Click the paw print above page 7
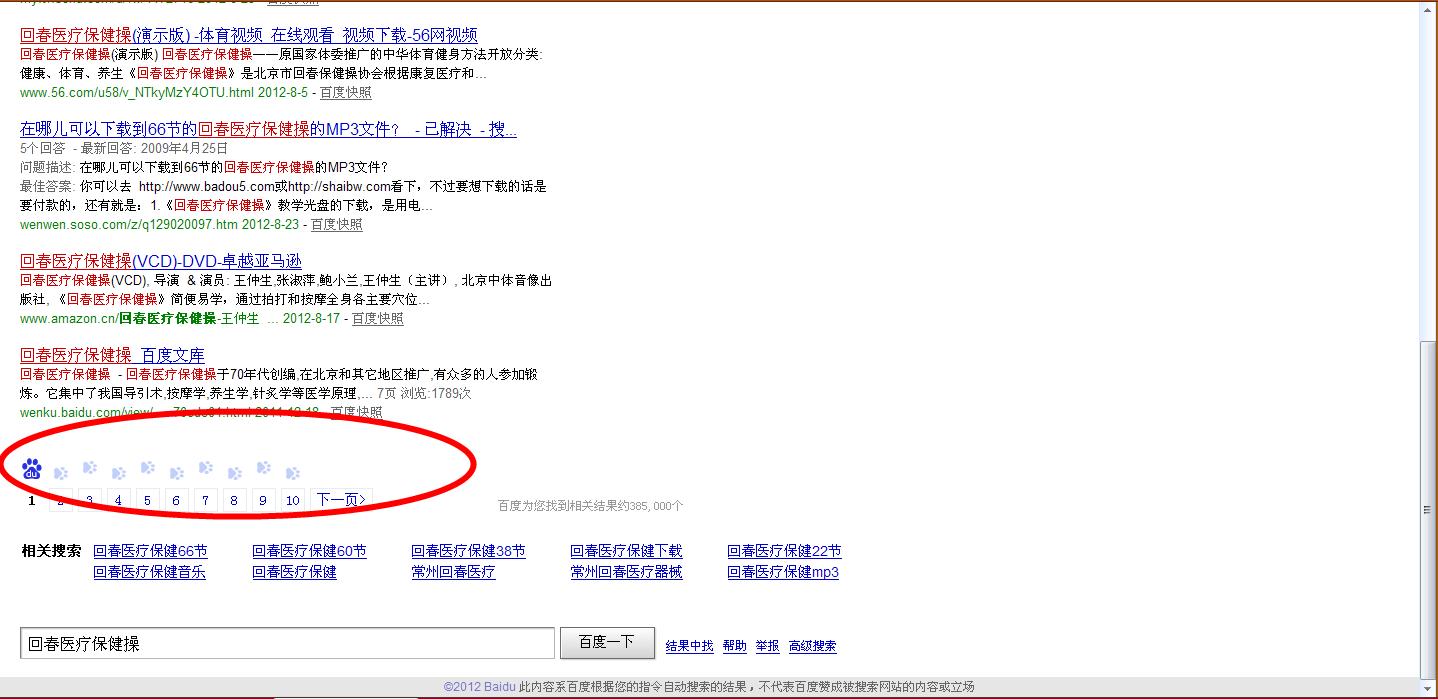 point(206,467)
